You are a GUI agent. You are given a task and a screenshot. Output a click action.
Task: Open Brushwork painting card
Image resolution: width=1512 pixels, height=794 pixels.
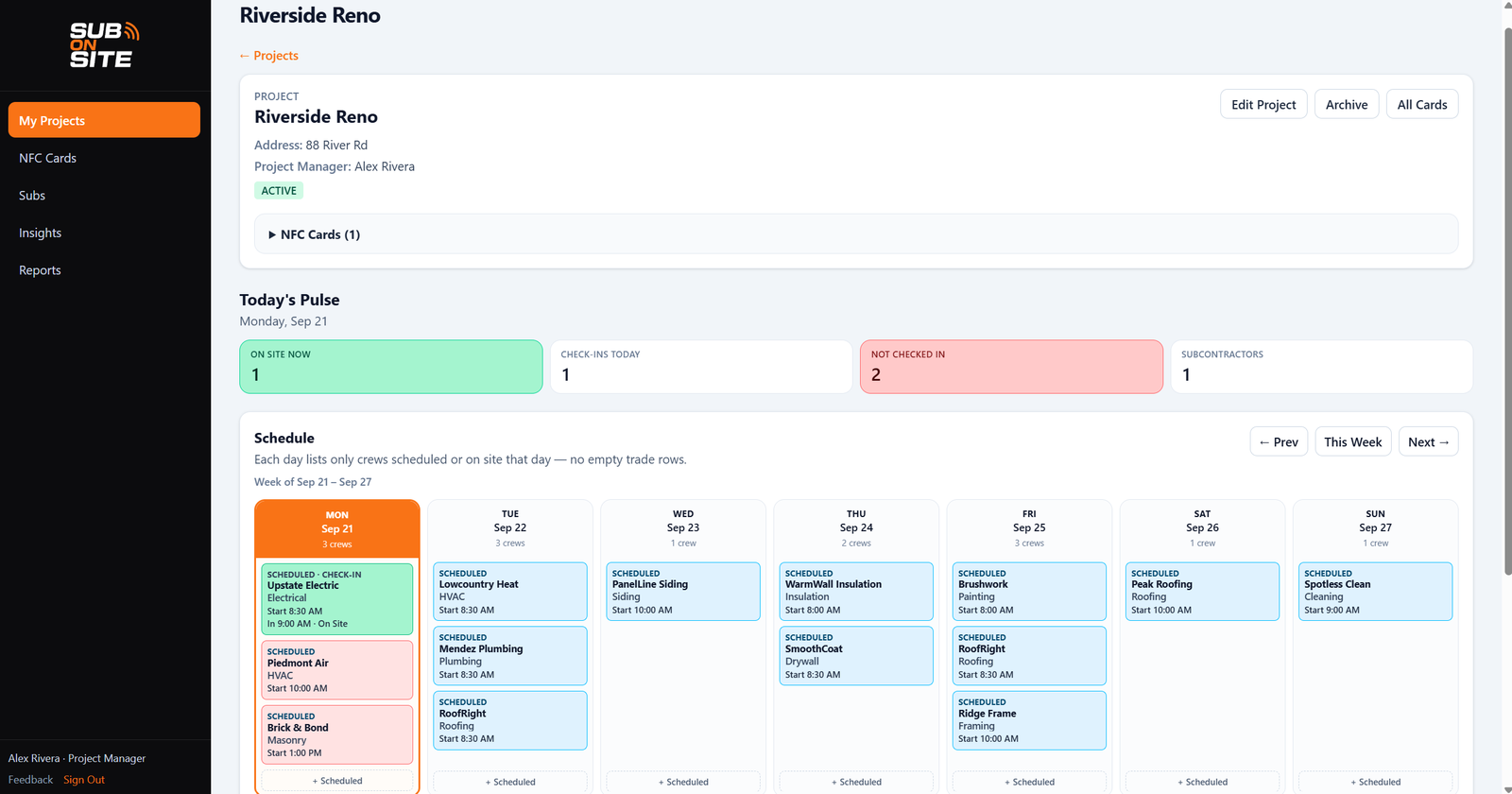[x=1029, y=592]
